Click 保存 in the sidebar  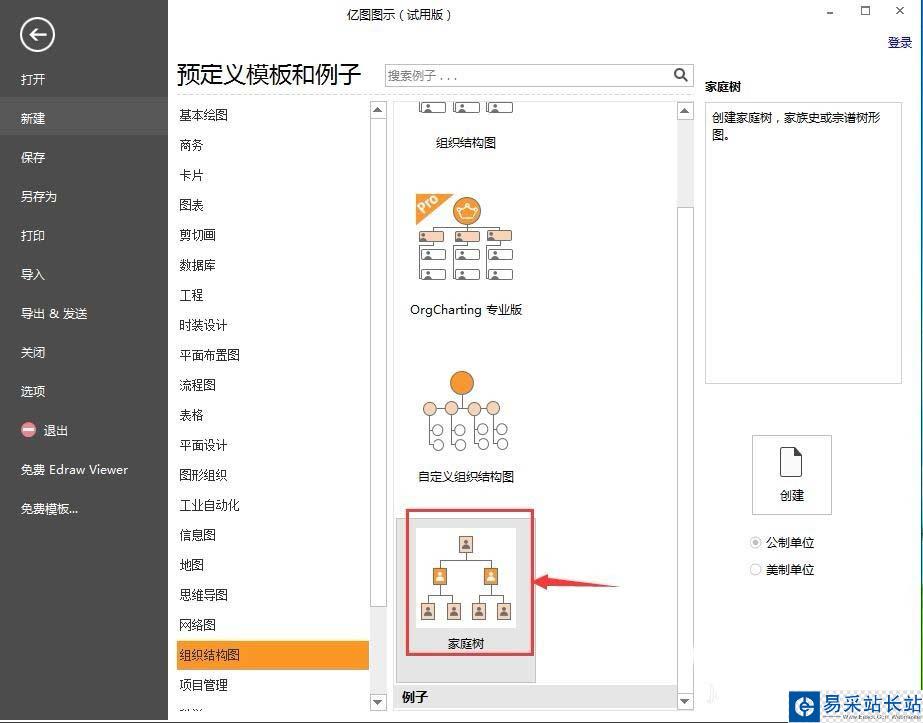pos(33,157)
